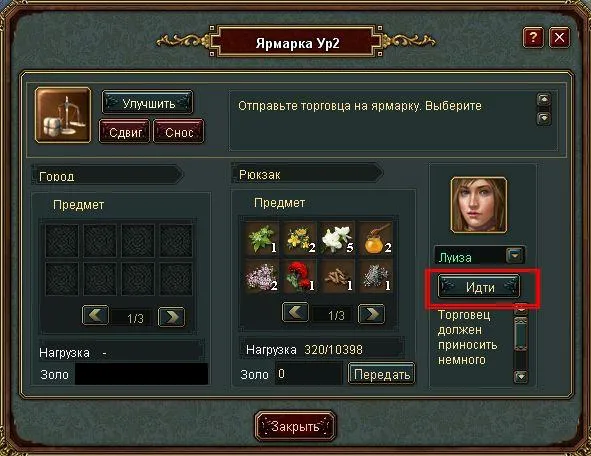Screen dimensions: 591x456
Task: Click the Улучшить upgrade button
Action: tap(147, 102)
